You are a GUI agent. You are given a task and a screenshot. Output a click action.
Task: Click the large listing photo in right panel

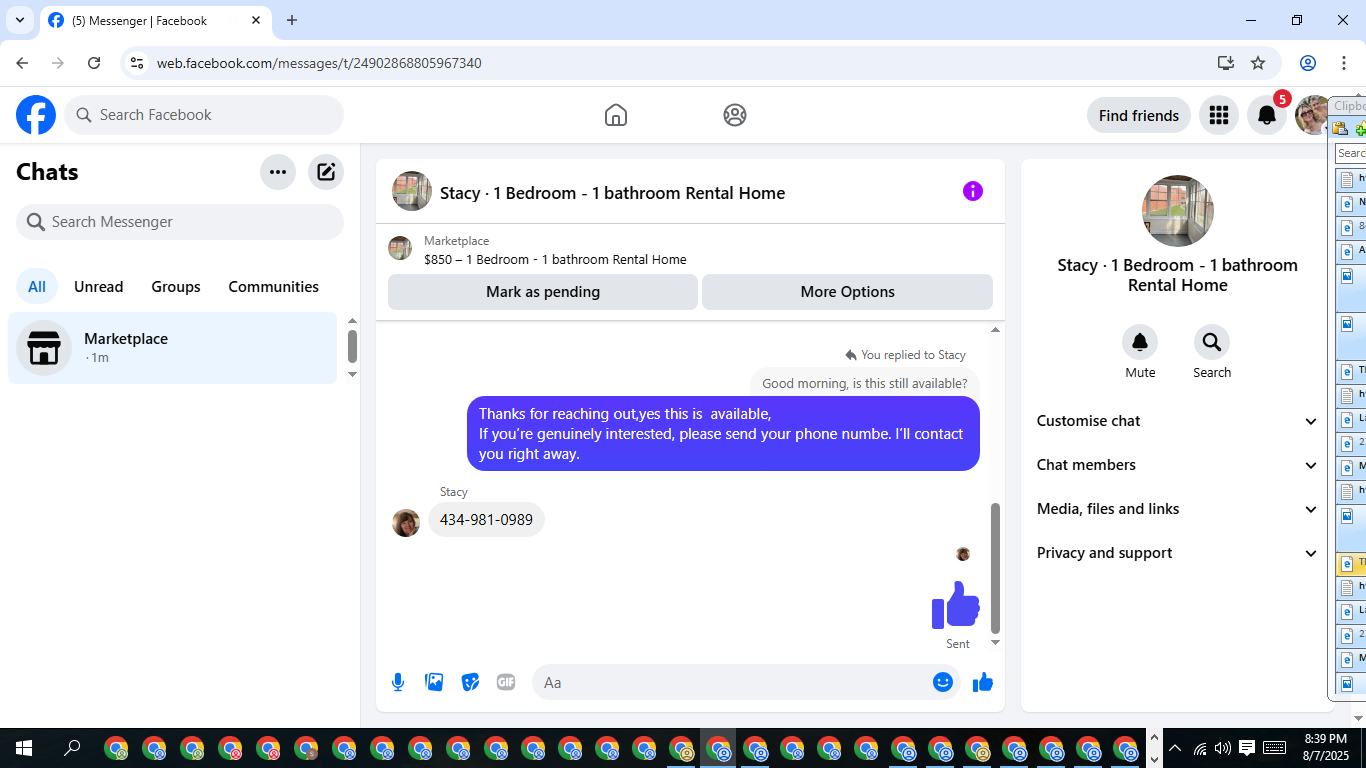coord(1178,211)
